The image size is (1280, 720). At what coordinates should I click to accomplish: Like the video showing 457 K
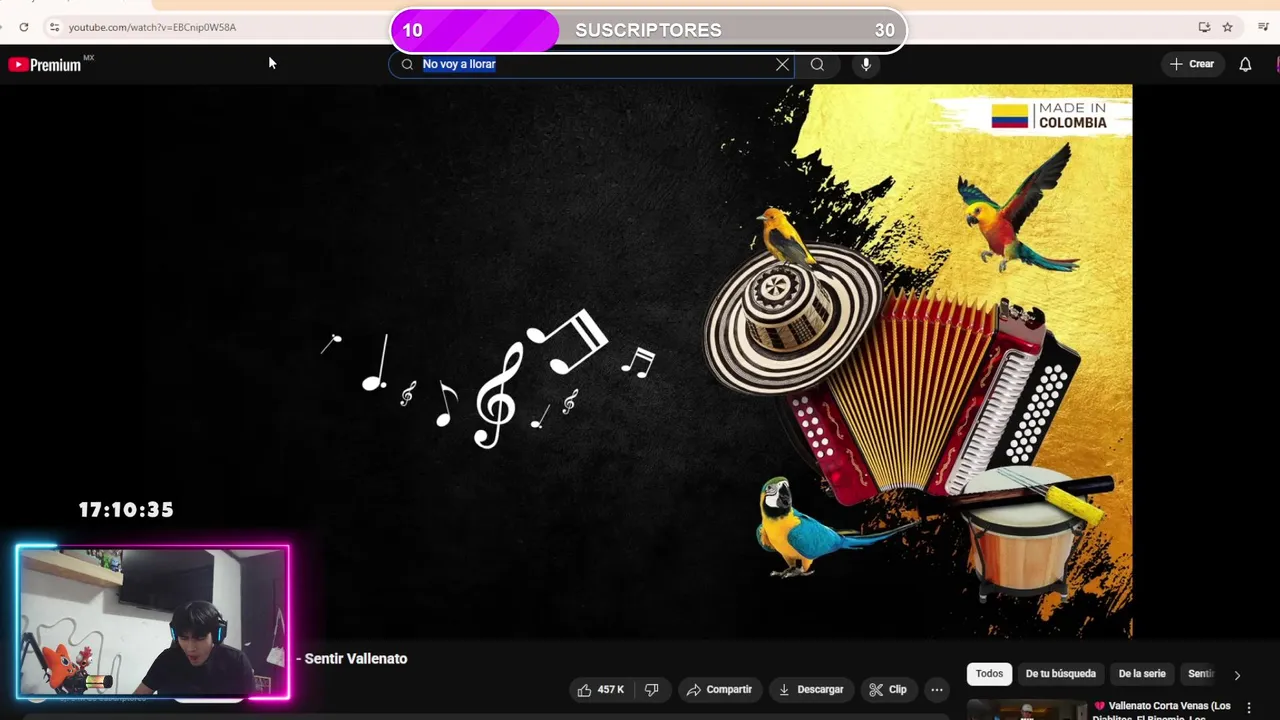(x=602, y=690)
